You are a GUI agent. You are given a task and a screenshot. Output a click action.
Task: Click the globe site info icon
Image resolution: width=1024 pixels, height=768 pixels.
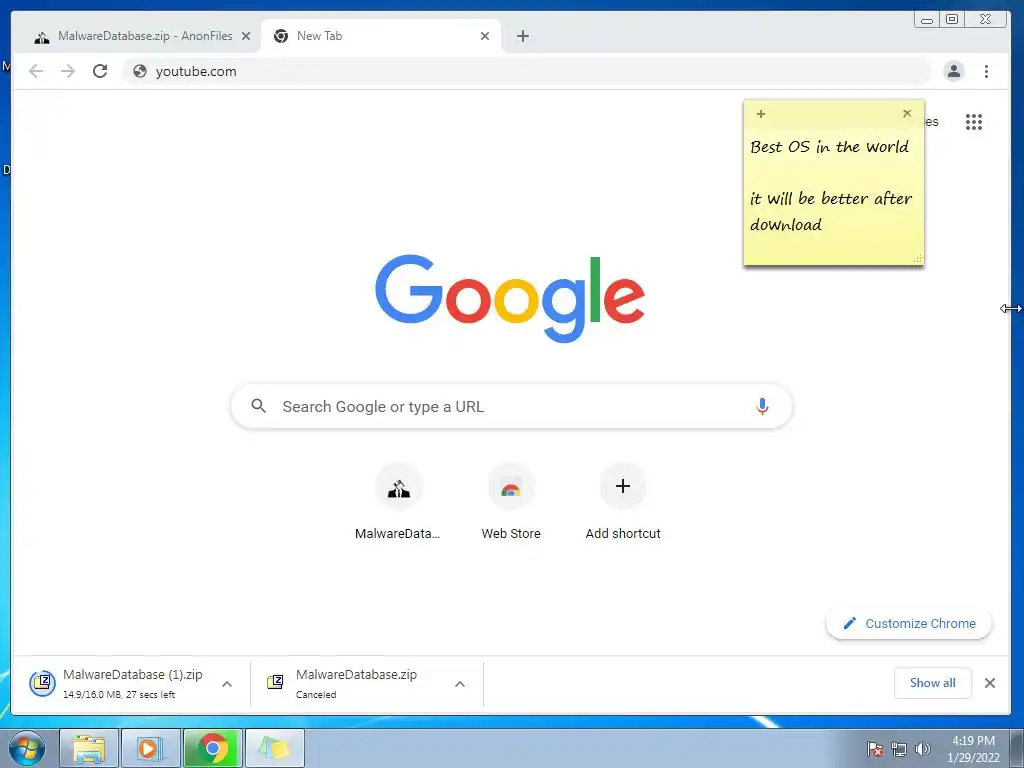coord(140,71)
